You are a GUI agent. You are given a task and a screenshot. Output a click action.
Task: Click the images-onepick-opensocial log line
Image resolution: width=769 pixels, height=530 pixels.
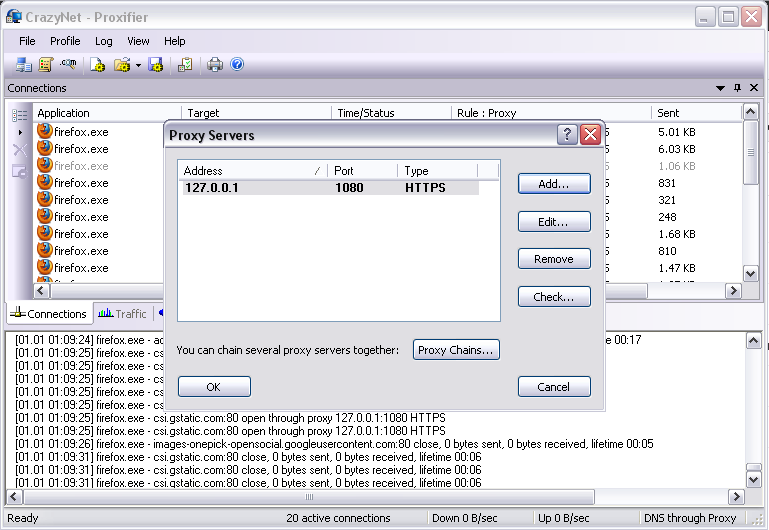coord(334,444)
